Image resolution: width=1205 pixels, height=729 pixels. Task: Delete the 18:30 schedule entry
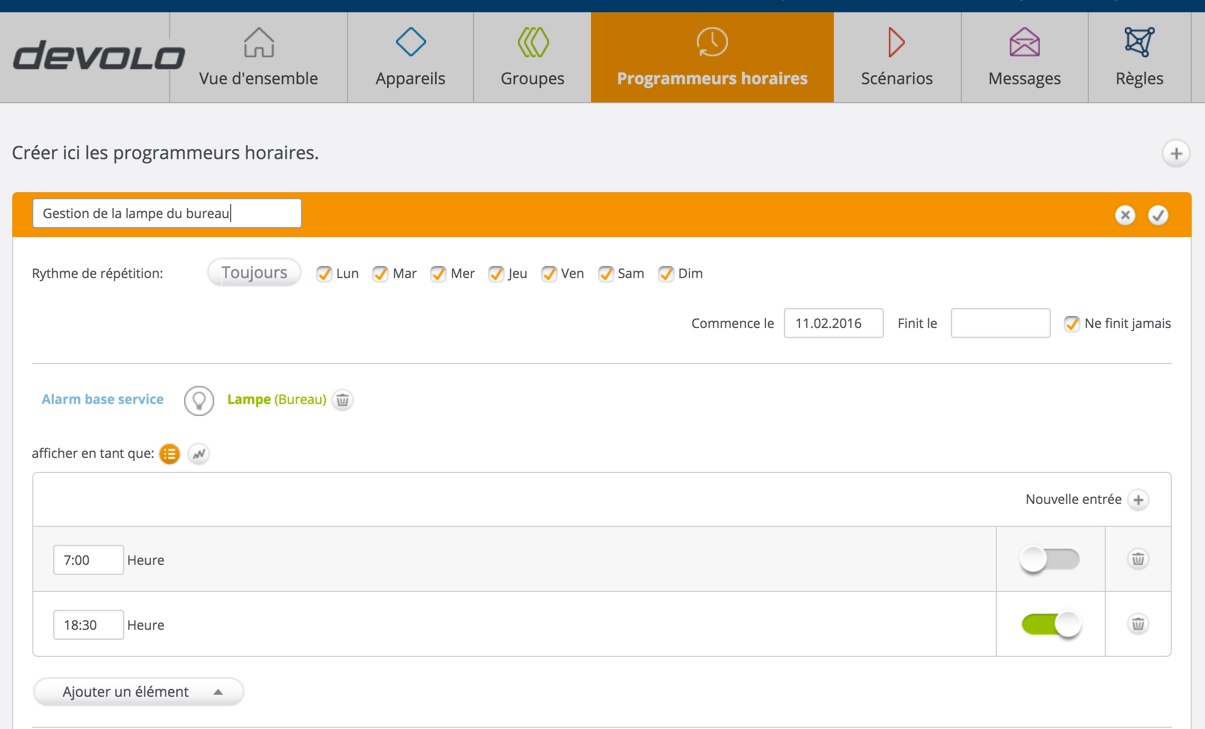pos(1138,624)
